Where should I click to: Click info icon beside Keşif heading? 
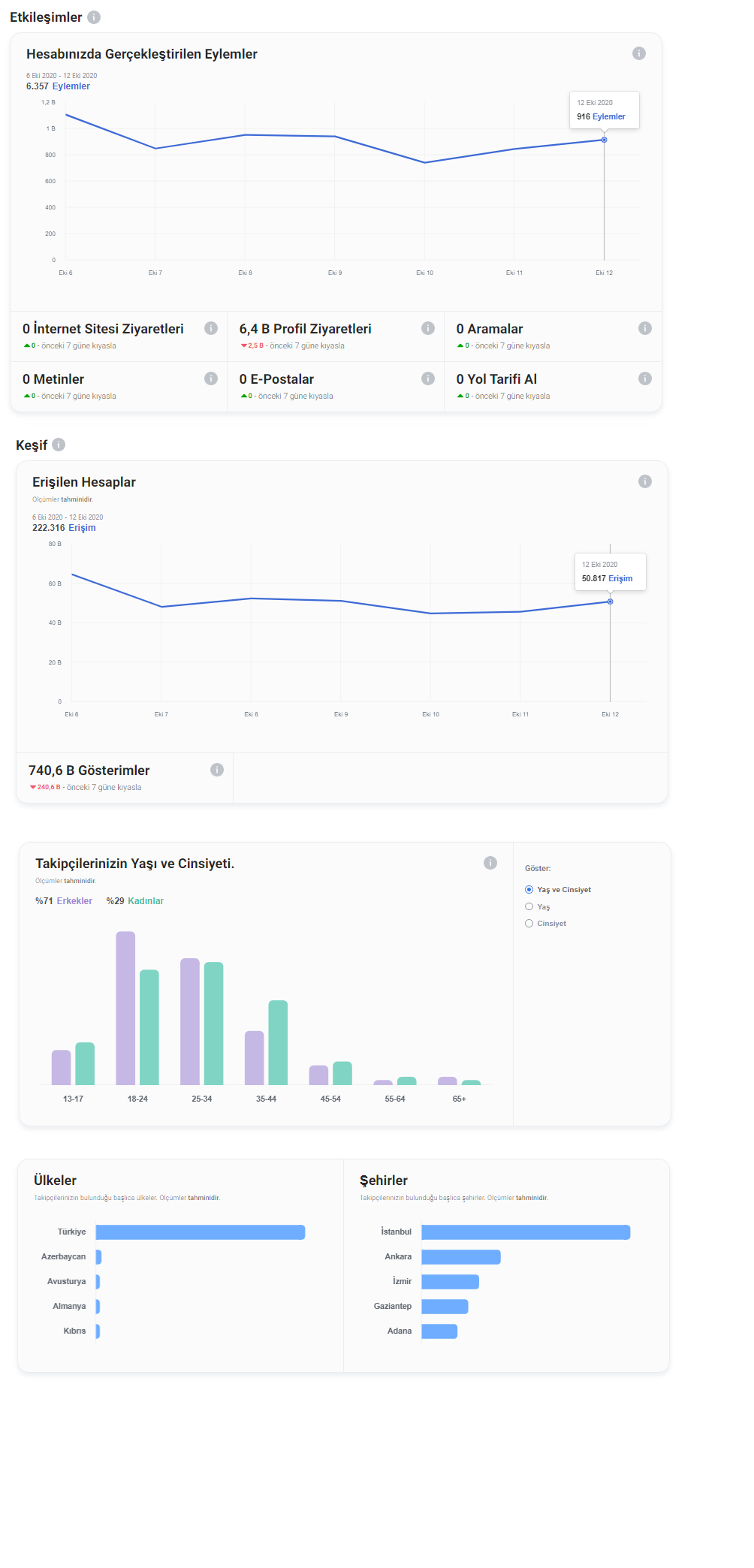59,445
